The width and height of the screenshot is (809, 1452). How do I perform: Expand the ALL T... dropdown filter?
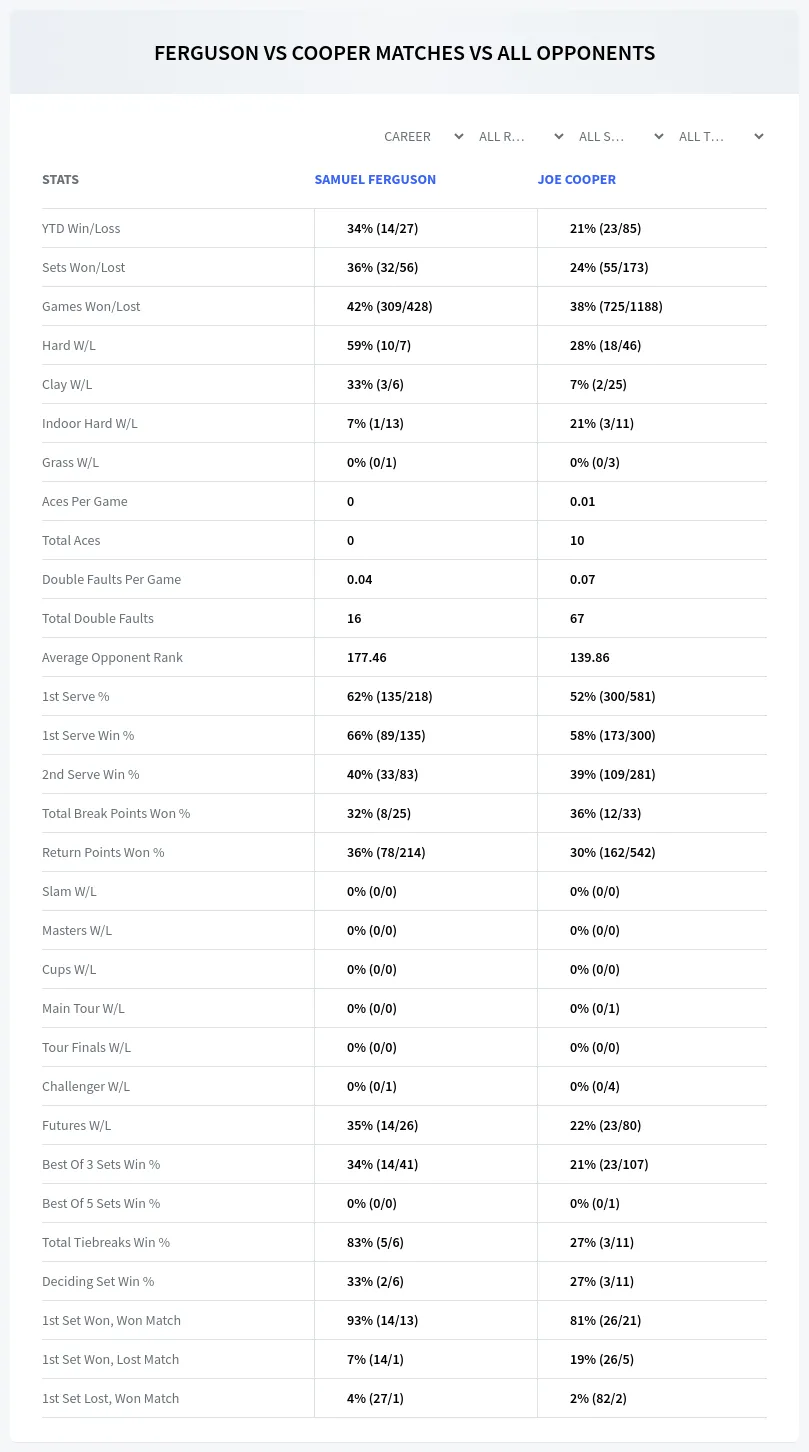720,136
